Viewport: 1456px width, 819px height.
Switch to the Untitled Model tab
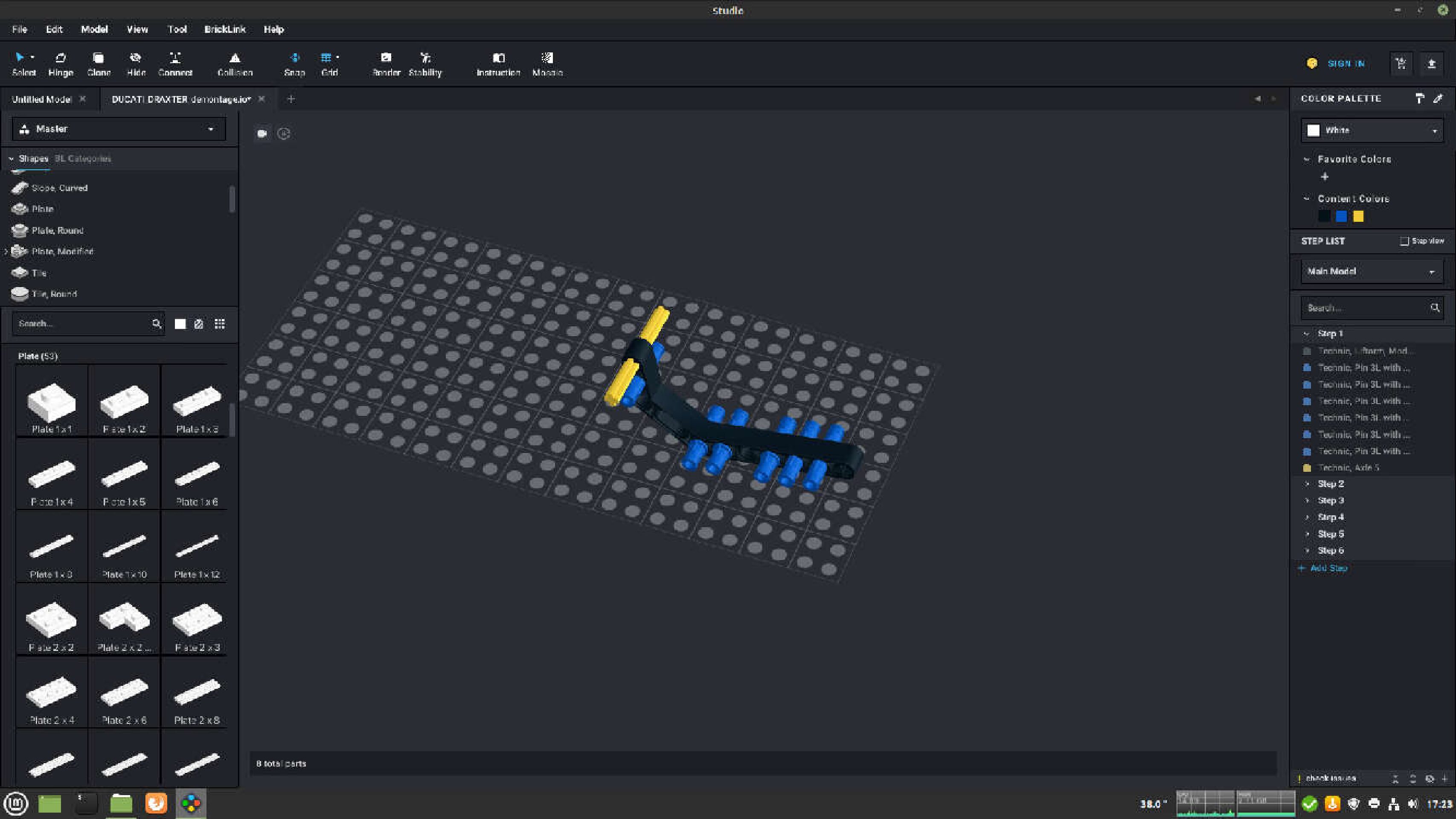(x=42, y=99)
